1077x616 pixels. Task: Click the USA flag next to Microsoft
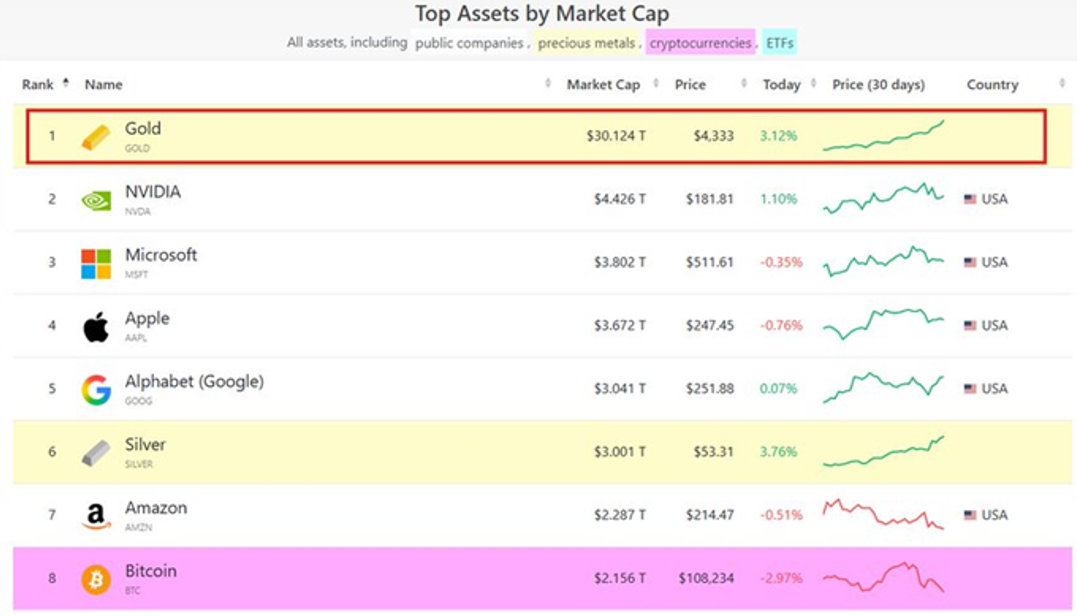[x=969, y=262]
